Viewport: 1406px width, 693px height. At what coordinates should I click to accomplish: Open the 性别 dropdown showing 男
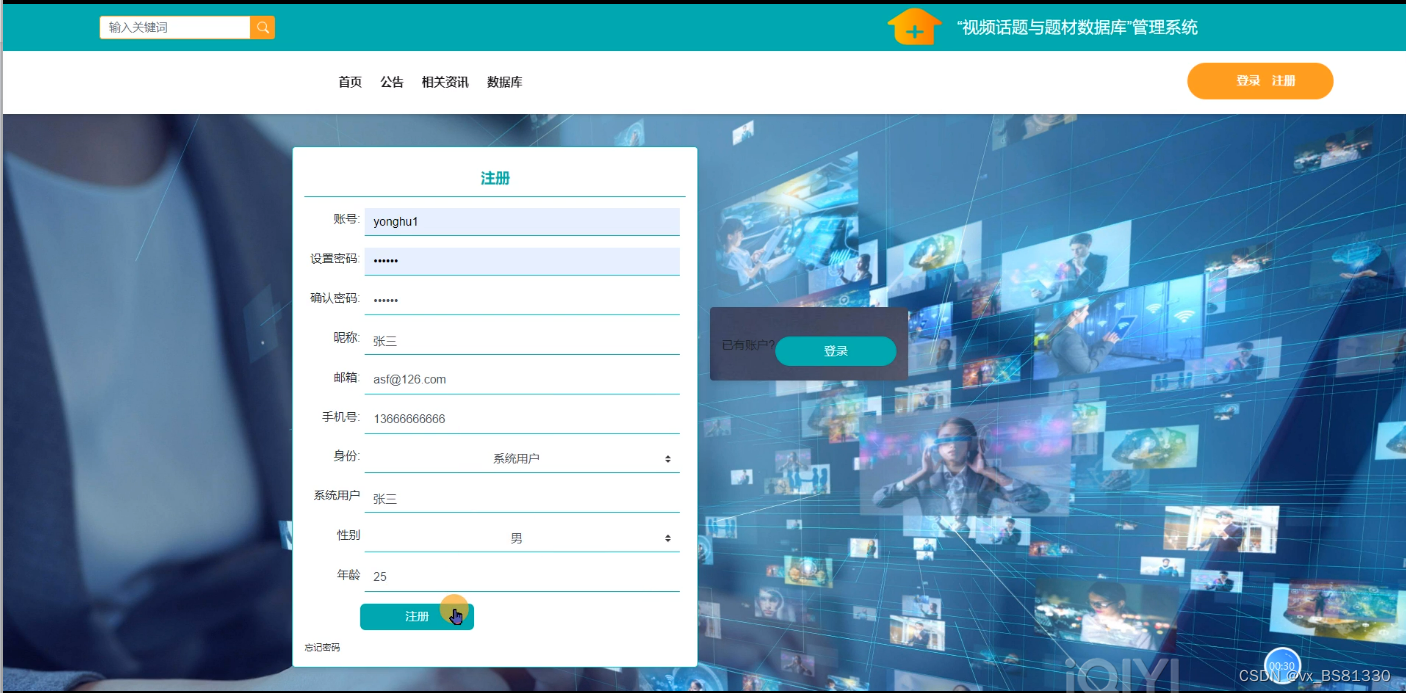coord(522,538)
